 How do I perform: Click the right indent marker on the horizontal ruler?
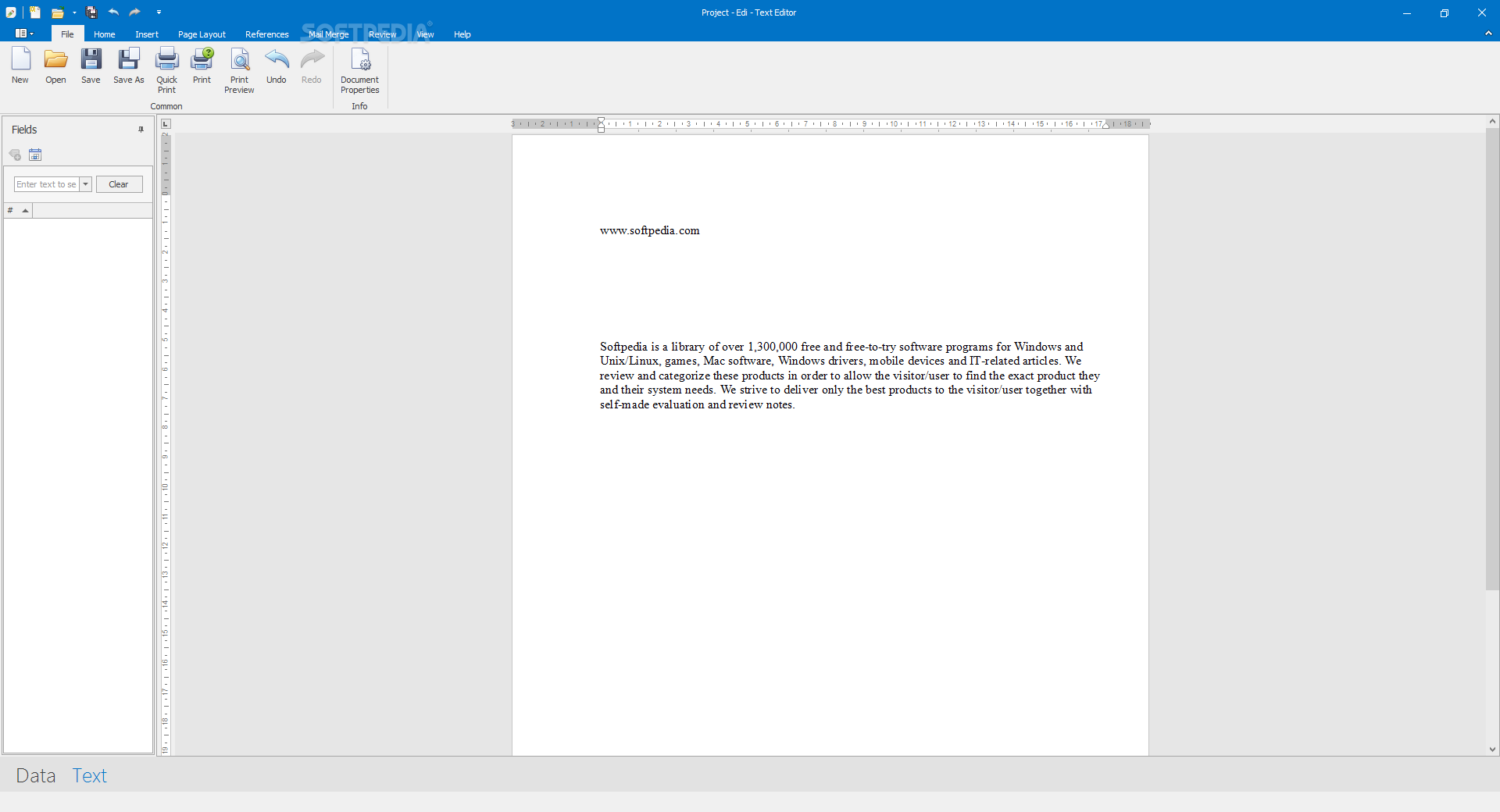pos(1105,125)
